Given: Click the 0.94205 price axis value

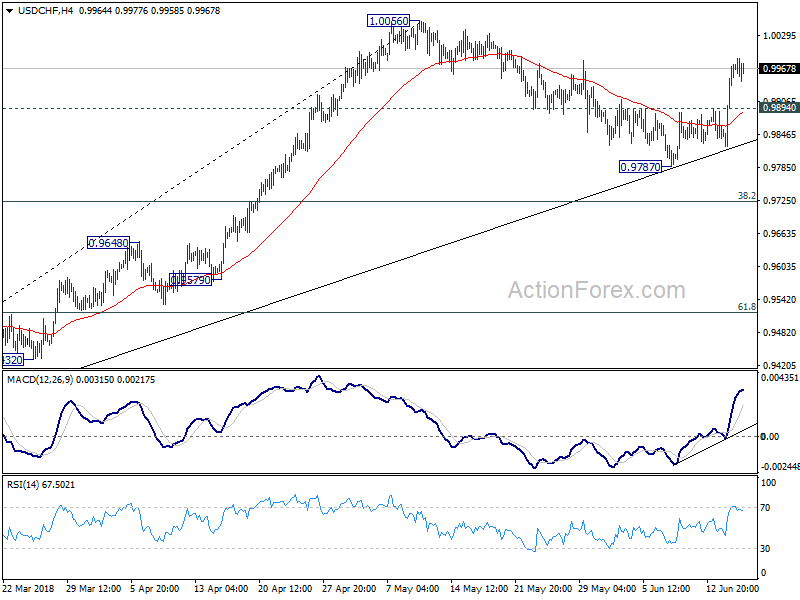Looking at the screenshot, I should pos(779,366).
